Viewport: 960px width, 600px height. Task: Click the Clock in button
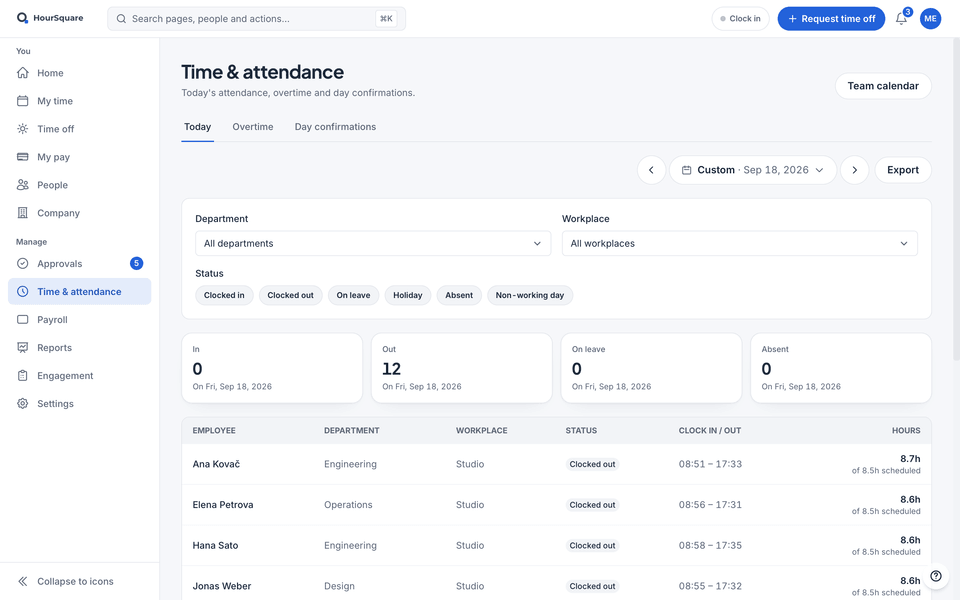coord(740,18)
